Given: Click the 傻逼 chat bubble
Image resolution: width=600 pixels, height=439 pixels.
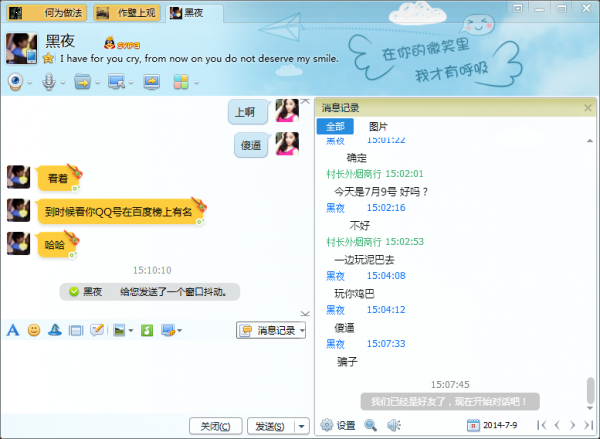Looking at the screenshot, I should tap(251, 145).
